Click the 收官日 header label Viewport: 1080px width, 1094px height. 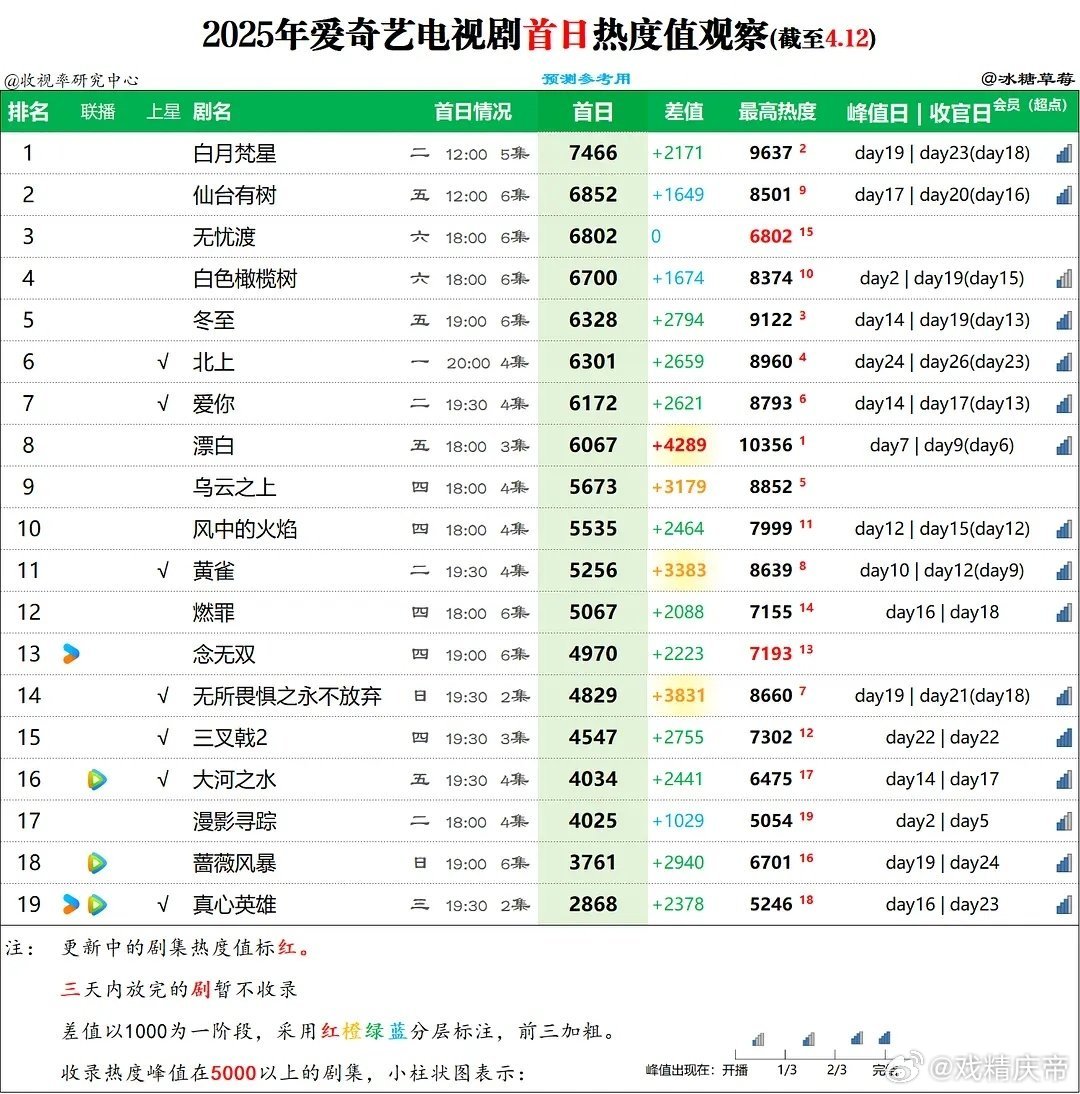pyautogui.click(x=960, y=112)
